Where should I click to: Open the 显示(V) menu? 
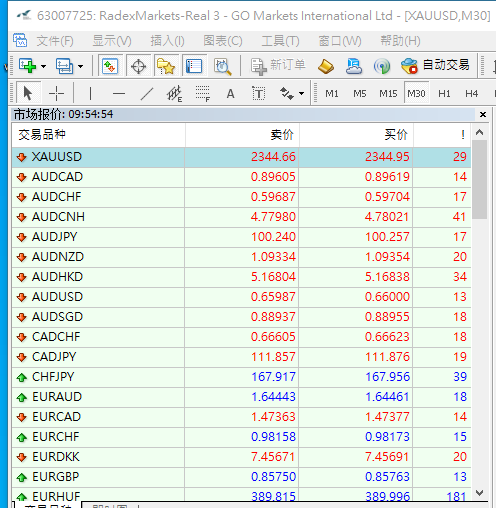pos(112,41)
